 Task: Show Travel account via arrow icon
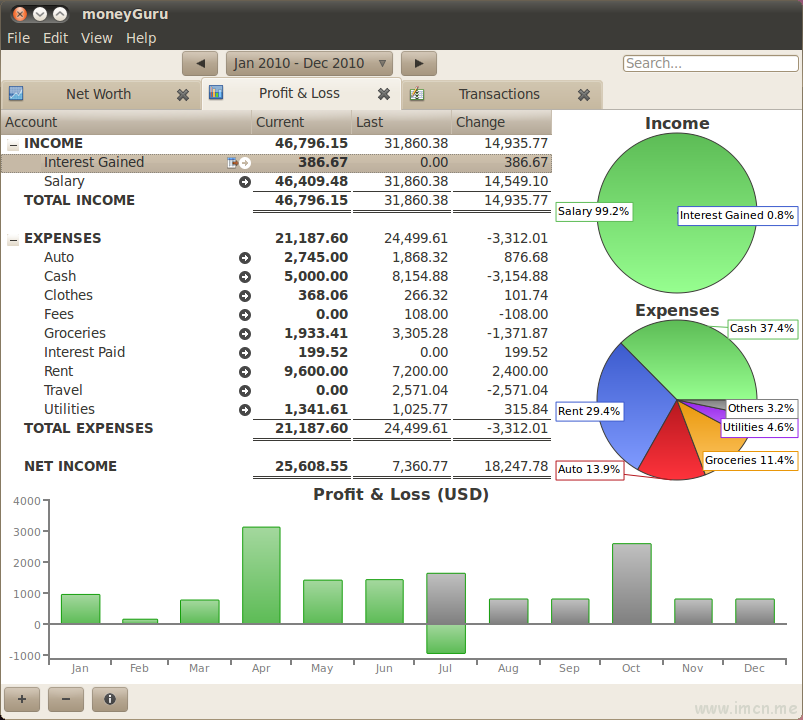tap(245, 391)
